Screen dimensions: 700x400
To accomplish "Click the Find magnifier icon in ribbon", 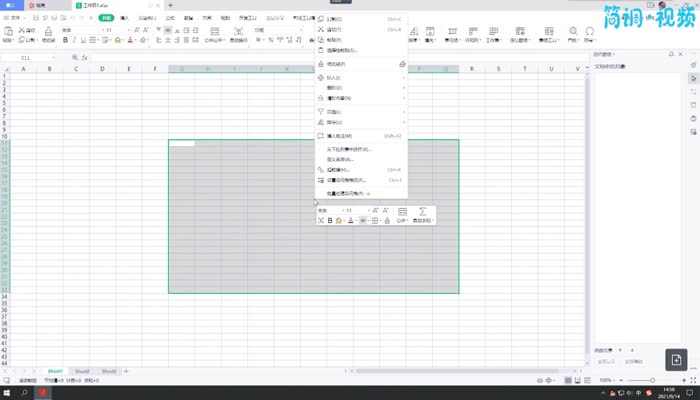I will [x=573, y=31].
